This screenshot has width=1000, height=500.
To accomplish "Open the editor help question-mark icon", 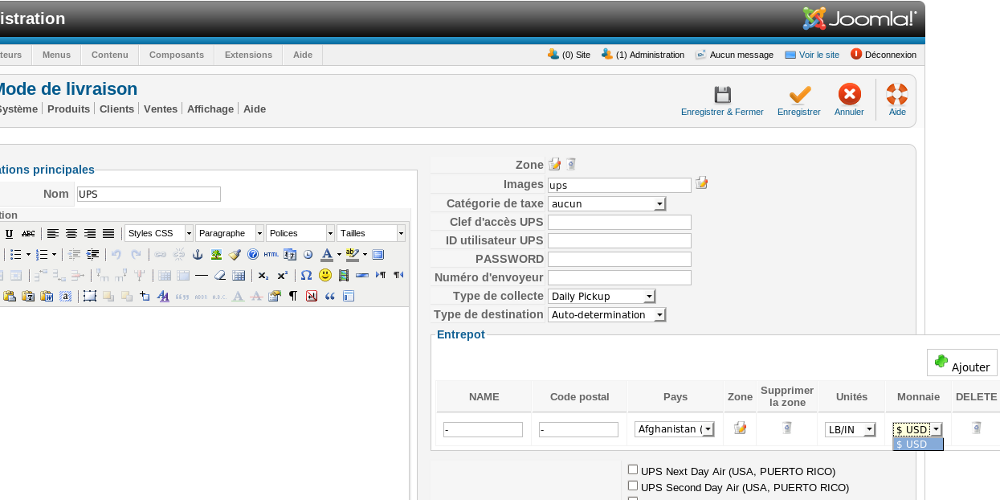I will click(x=253, y=254).
